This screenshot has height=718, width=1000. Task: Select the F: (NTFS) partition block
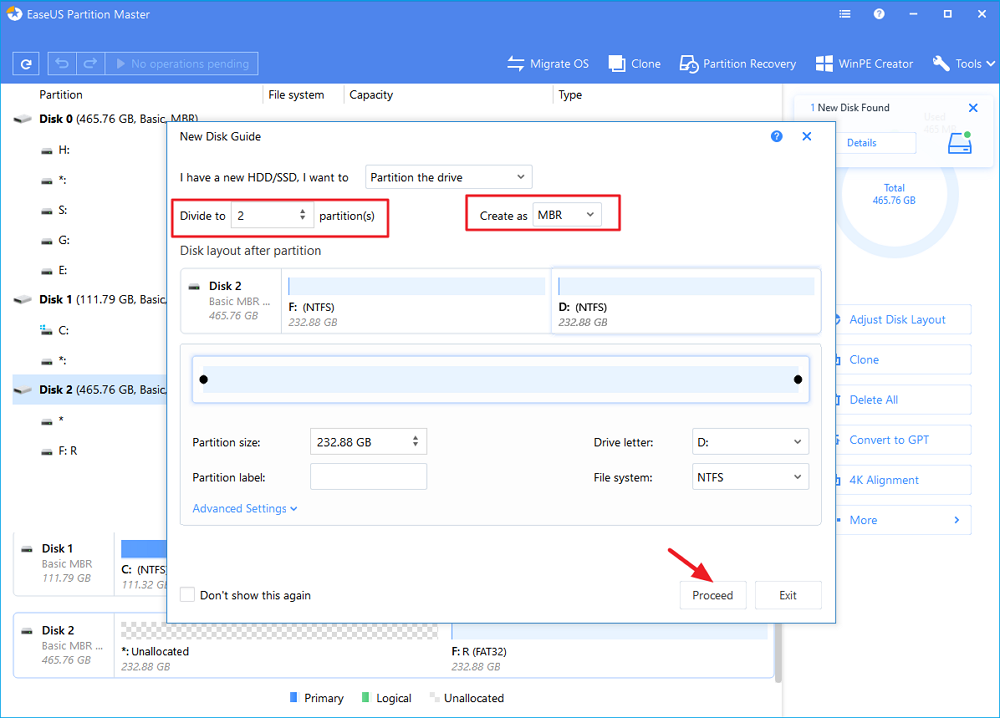point(416,301)
